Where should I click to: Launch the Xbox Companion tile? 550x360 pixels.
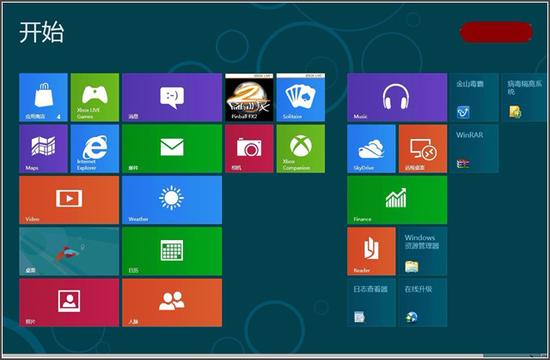[x=301, y=149]
